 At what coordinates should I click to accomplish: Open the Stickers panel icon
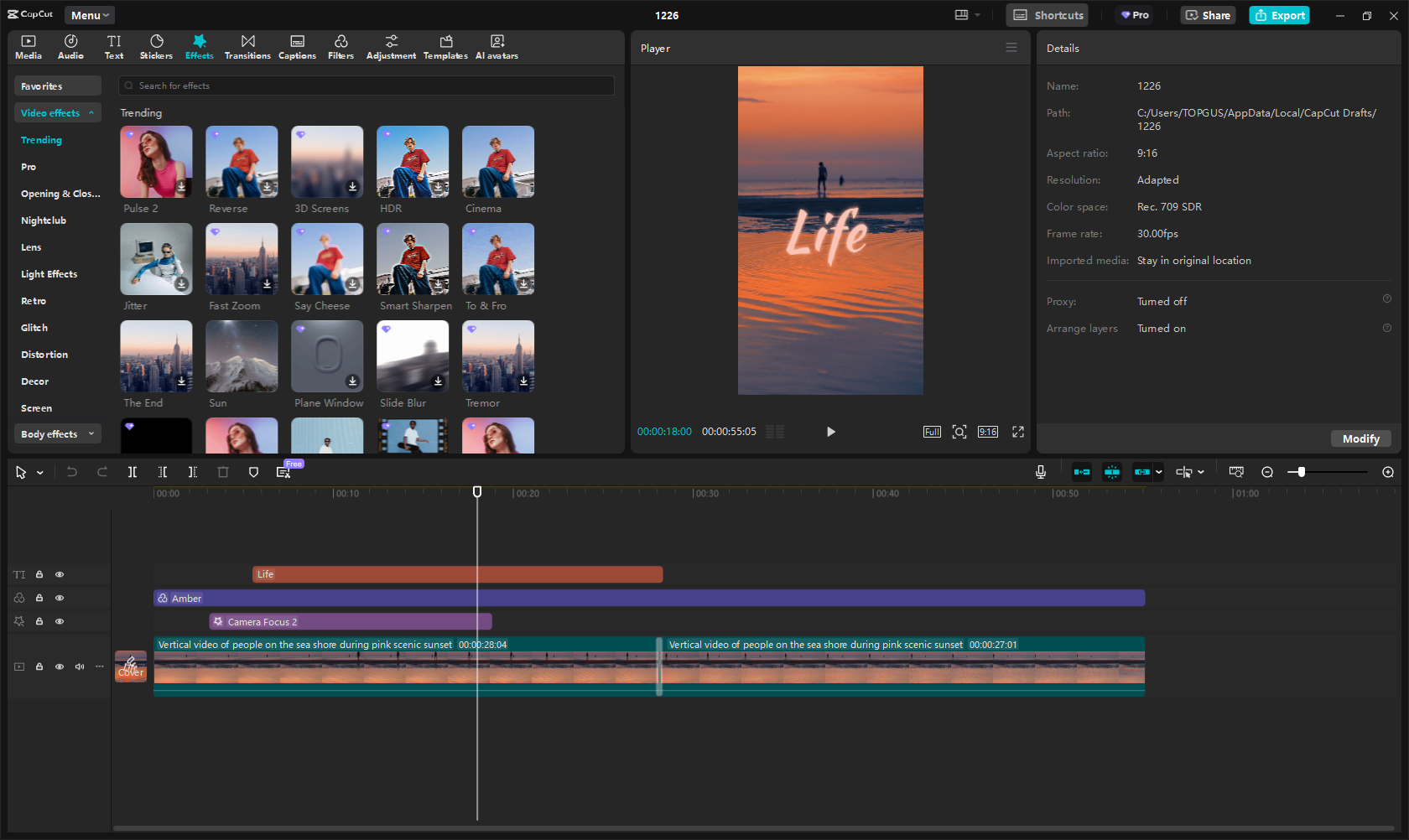click(x=156, y=47)
